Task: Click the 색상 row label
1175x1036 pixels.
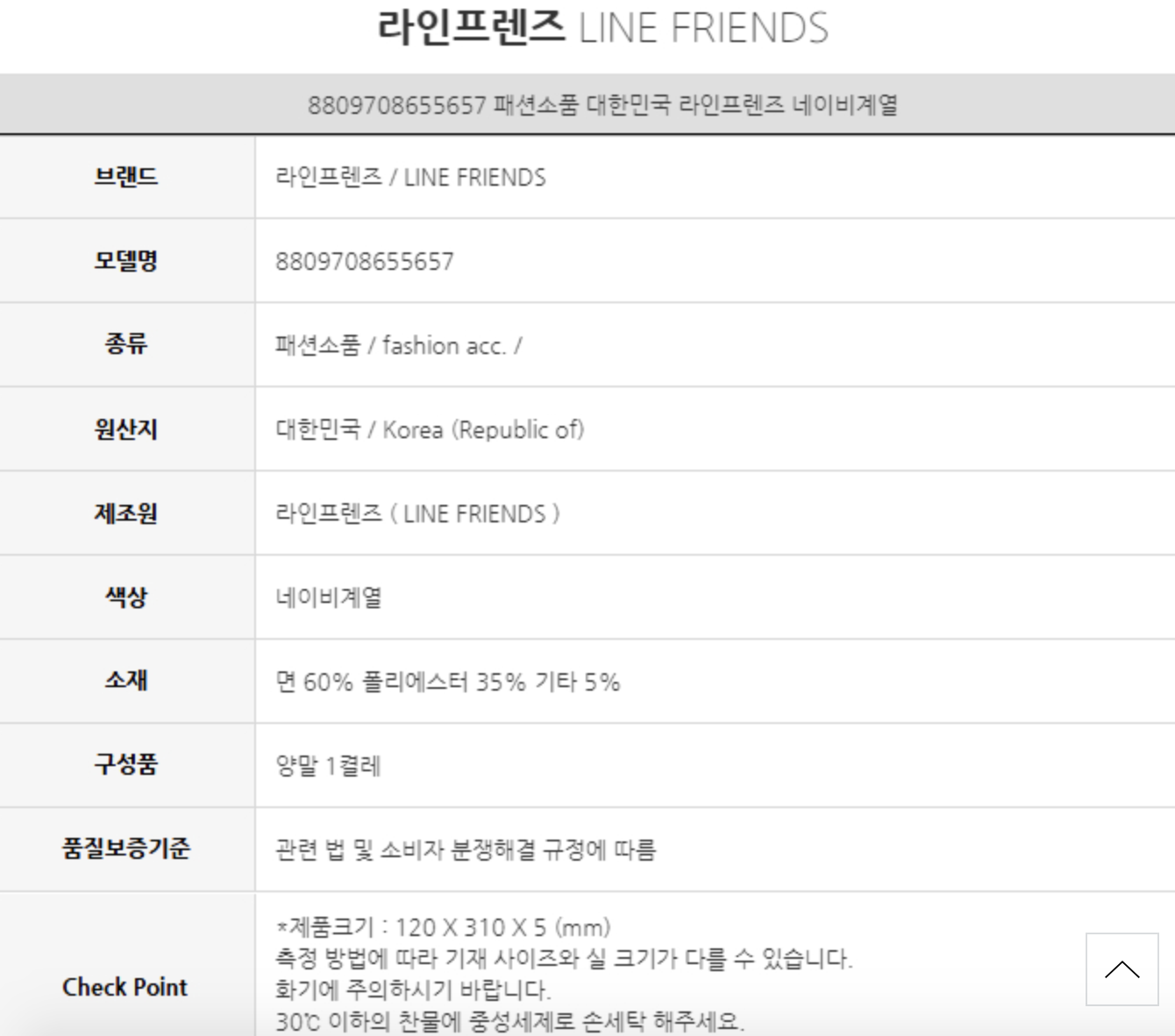Action: pyautogui.click(x=126, y=598)
